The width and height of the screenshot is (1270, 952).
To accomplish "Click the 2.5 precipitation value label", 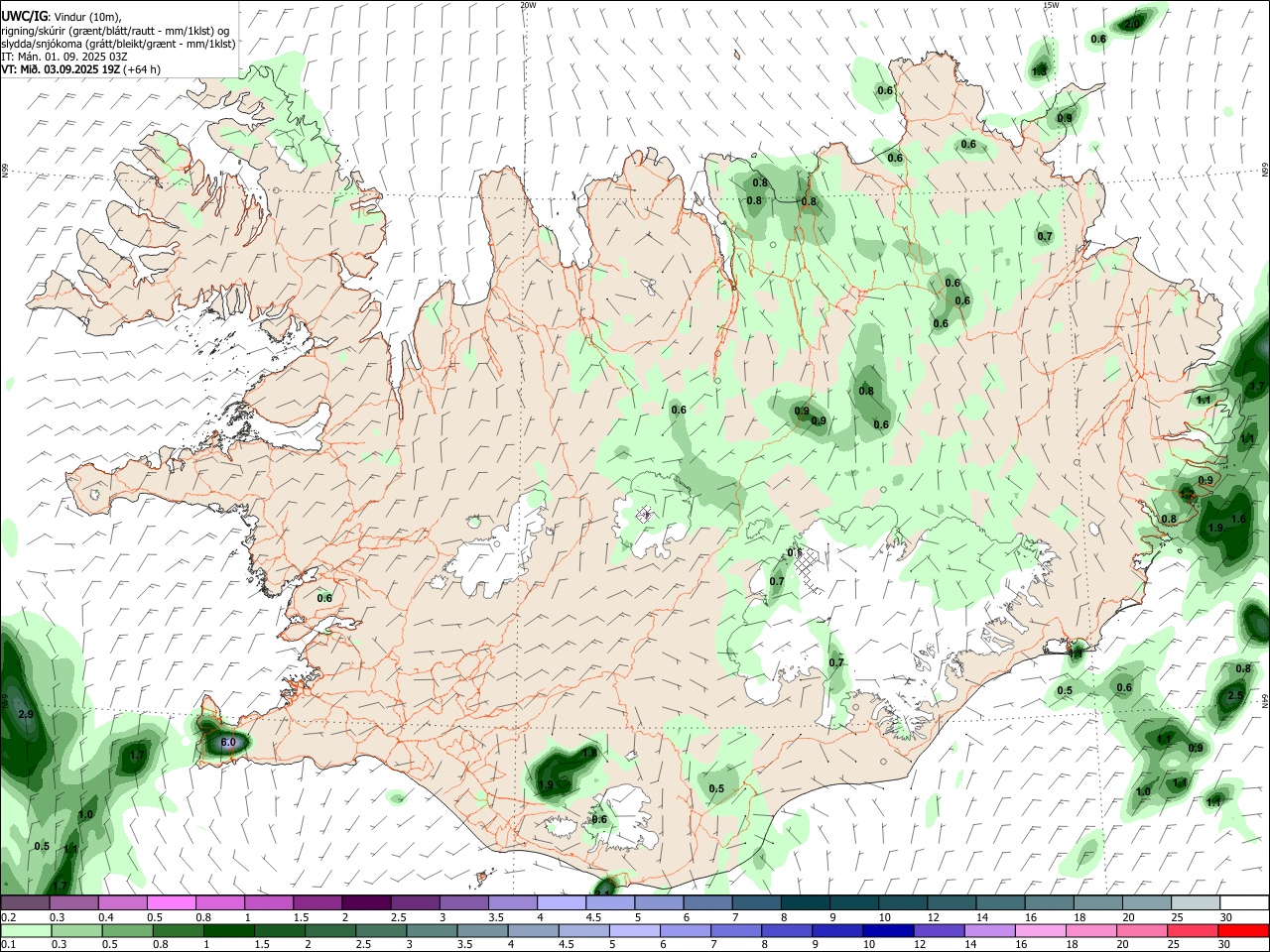I will tap(1235, 696).
